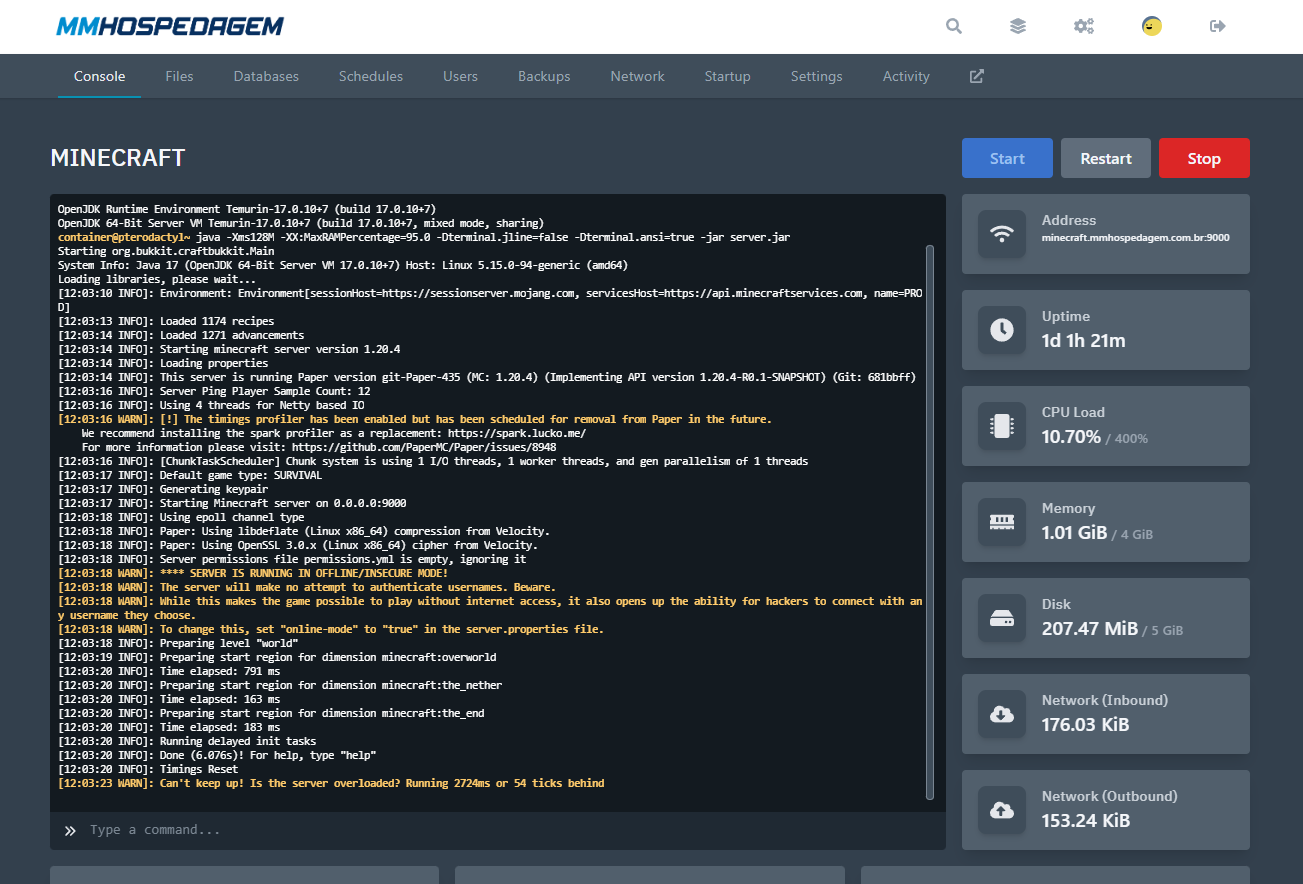Open the Users tab
Image resolution: width=1303 pixels, height=884 pixels.
click(x=460, y=76)
